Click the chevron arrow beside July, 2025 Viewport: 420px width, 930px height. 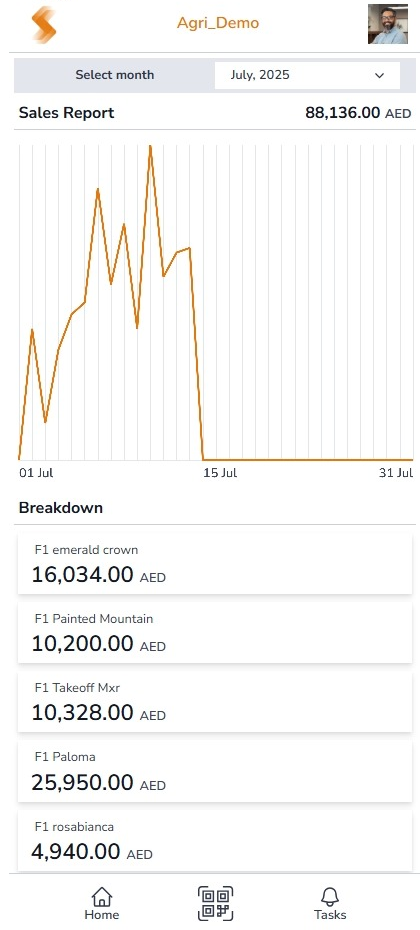point(380,75)
